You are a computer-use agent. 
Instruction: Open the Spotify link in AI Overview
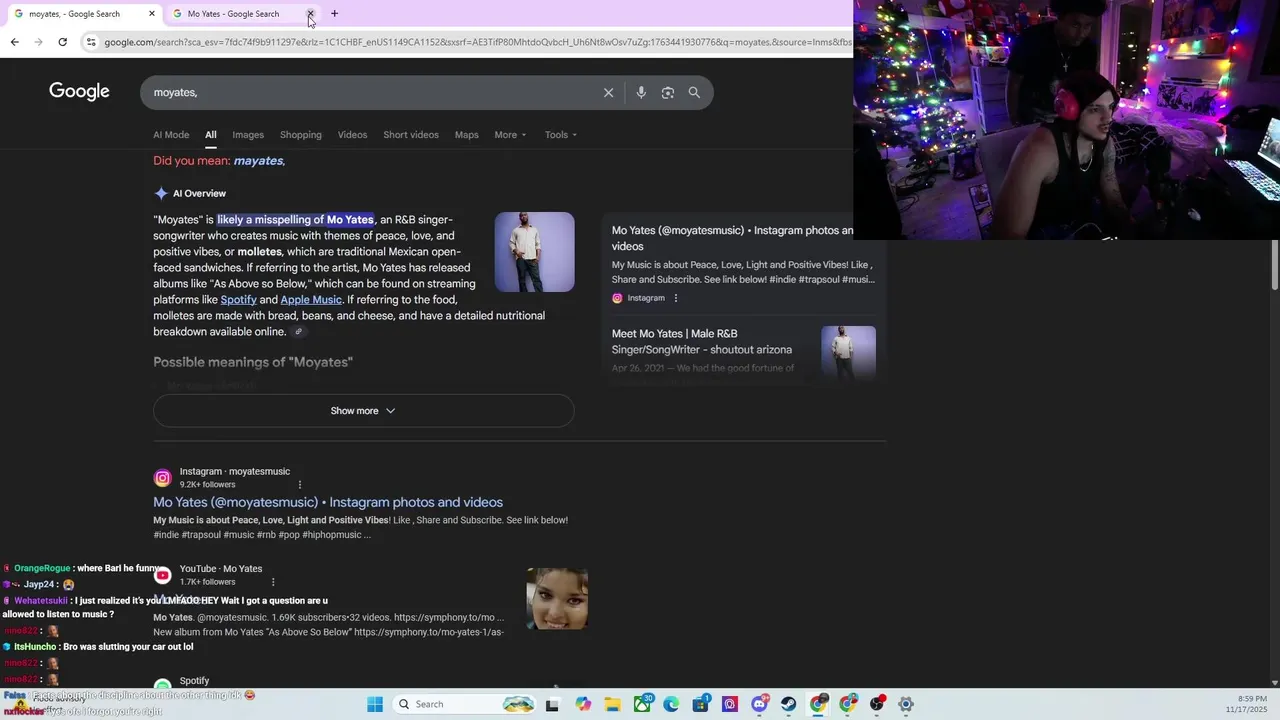[x=239, y=300]
